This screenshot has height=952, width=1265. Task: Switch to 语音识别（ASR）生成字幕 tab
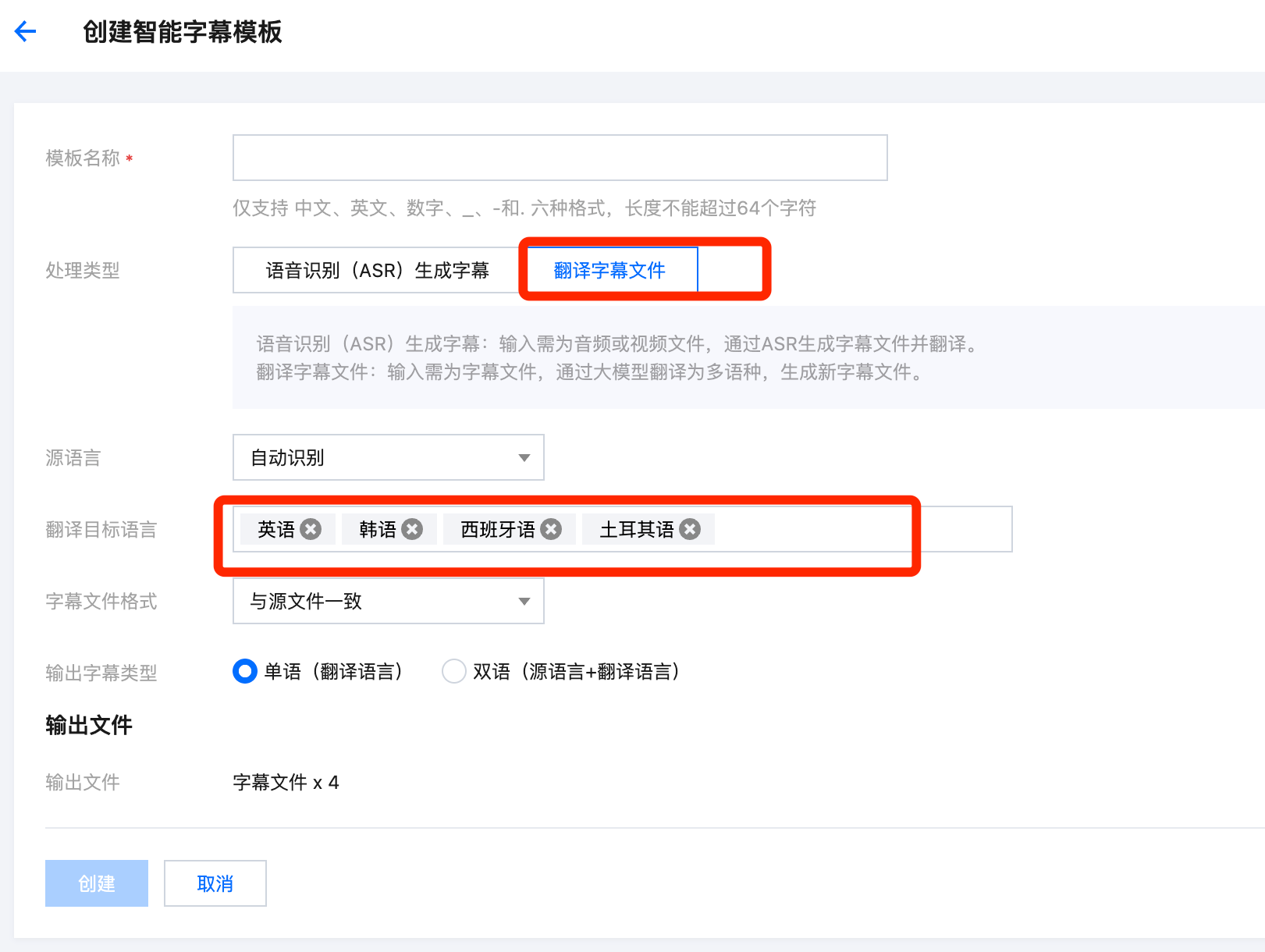click(x=377, y=271)
